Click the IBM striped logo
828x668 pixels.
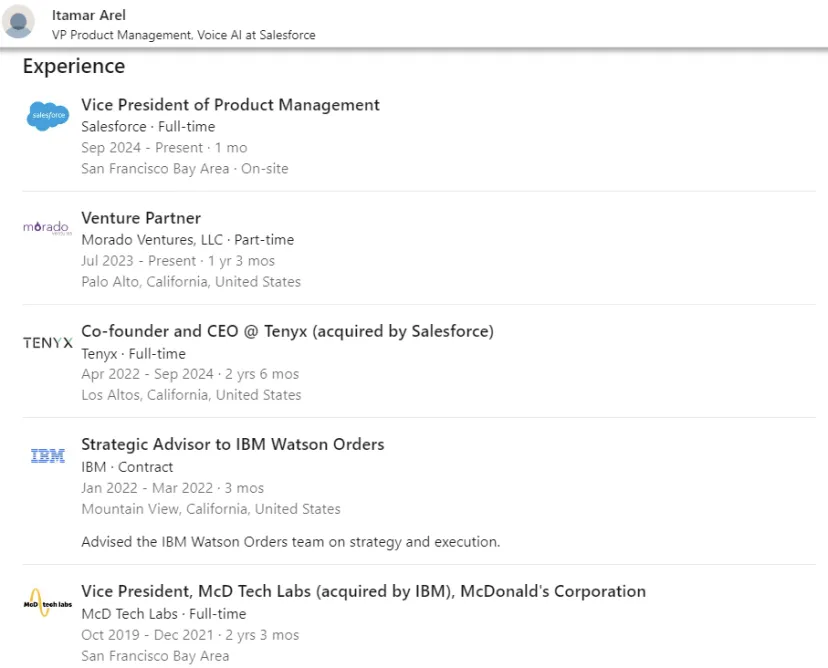48,456
